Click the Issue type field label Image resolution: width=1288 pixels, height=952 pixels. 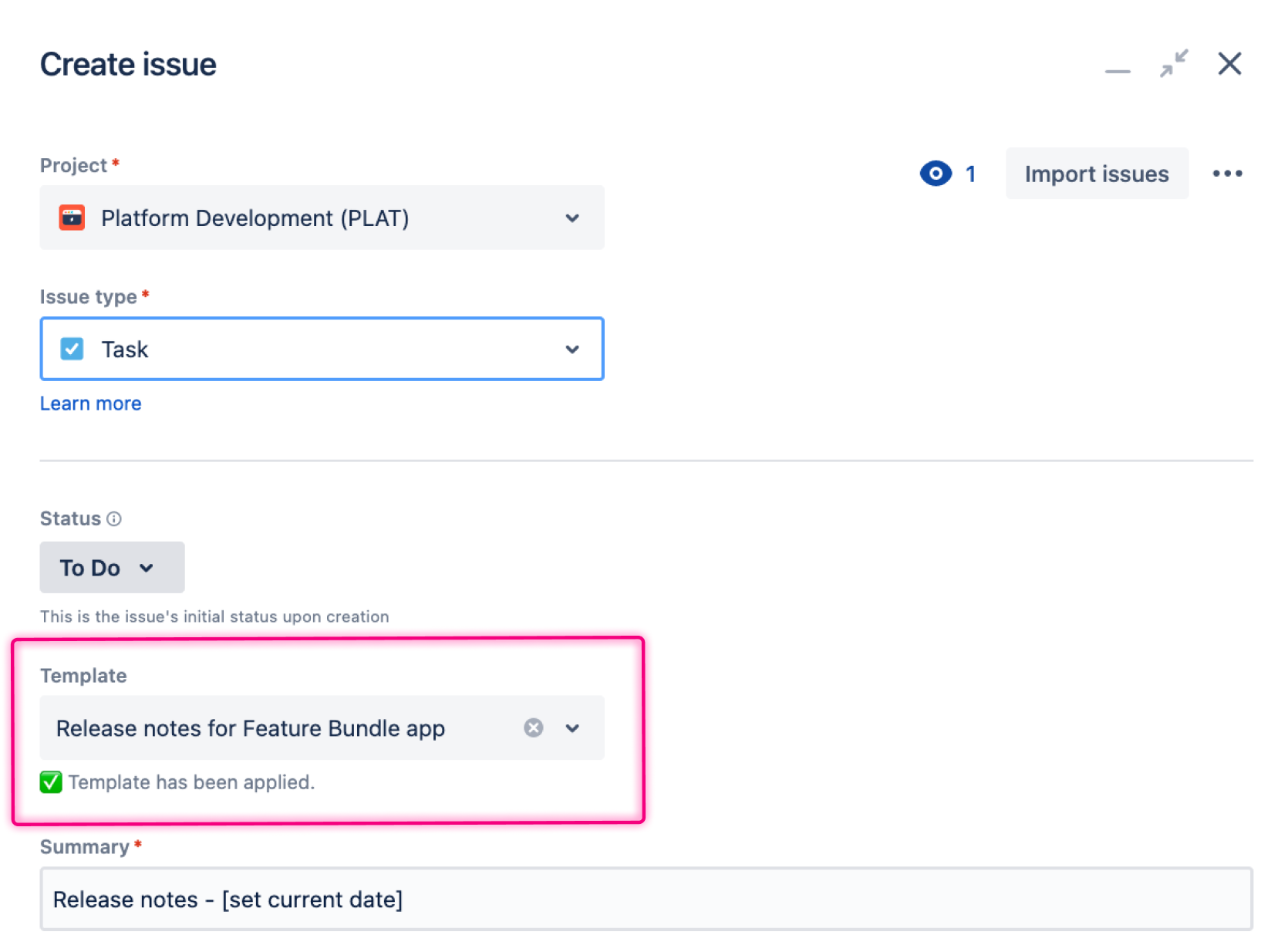pyautogui.click(x=88, y=297)
